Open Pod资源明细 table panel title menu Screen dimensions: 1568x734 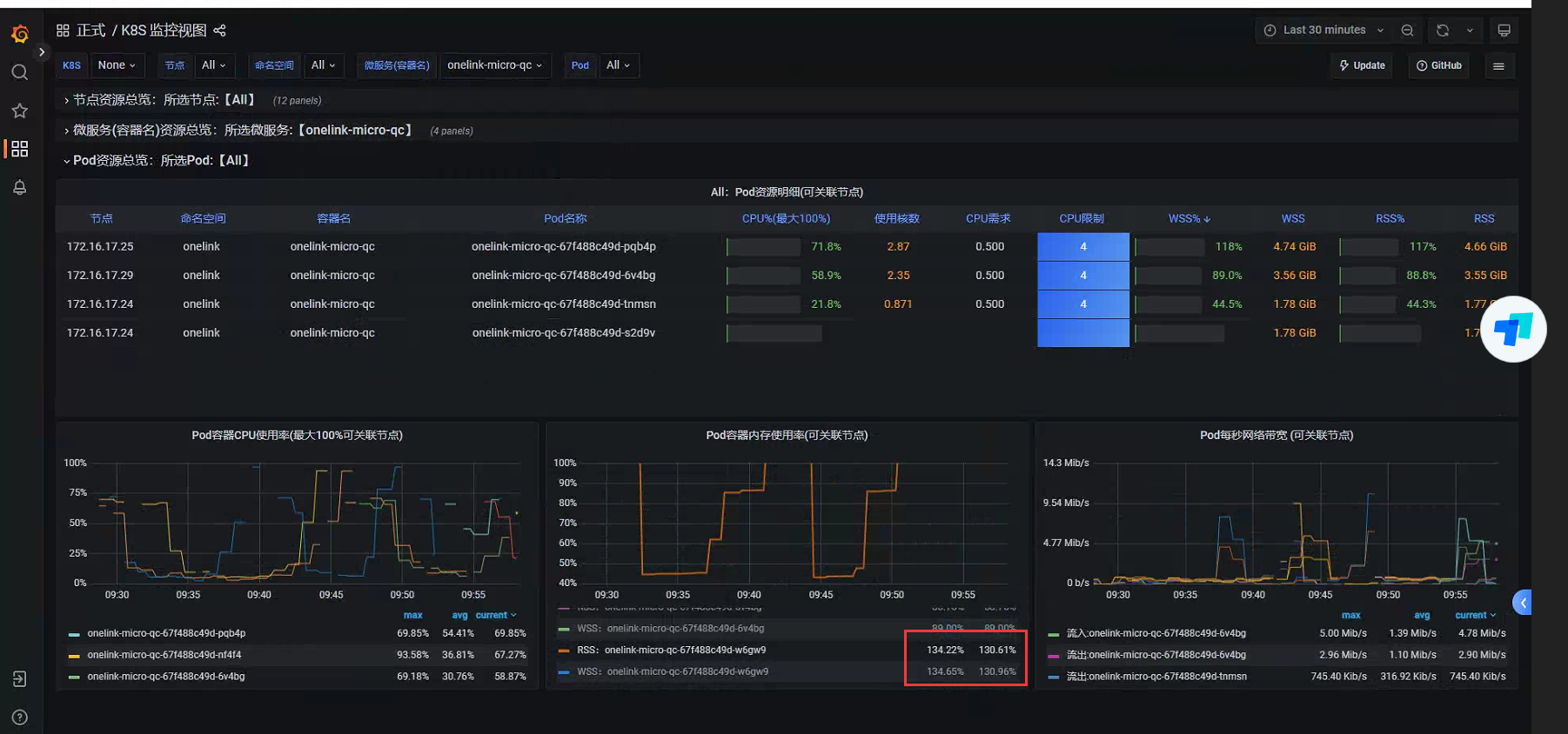point(787,192)
